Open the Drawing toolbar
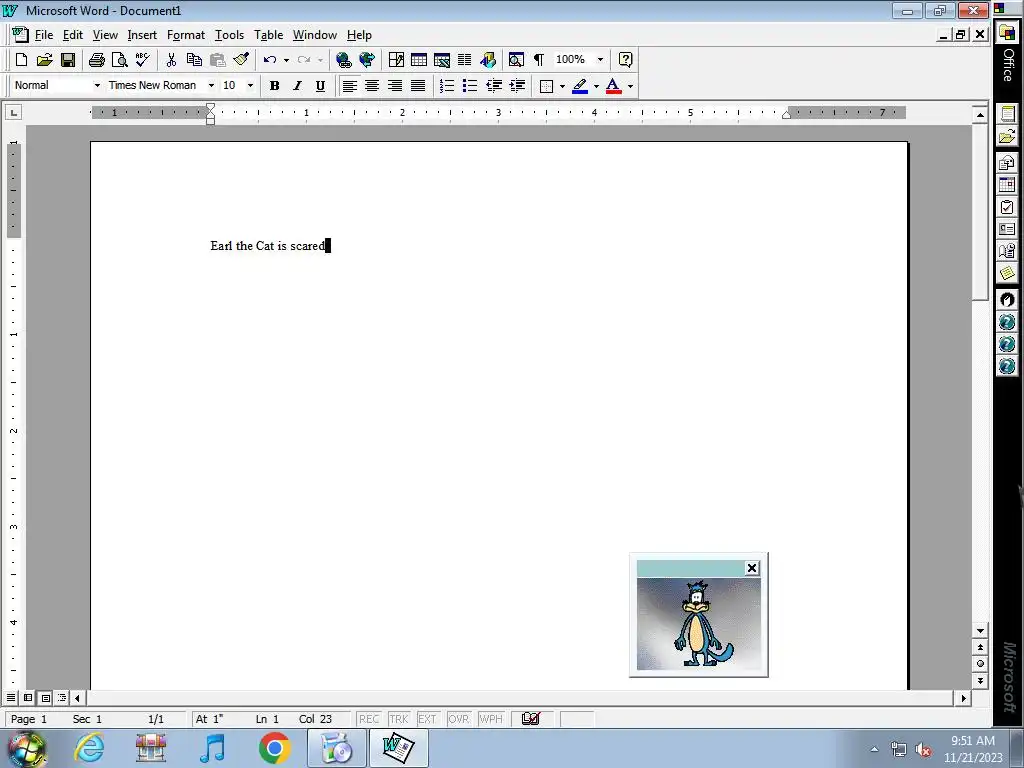The height and width of the screenshot is (768, 1024). click(x=488, y=60)
